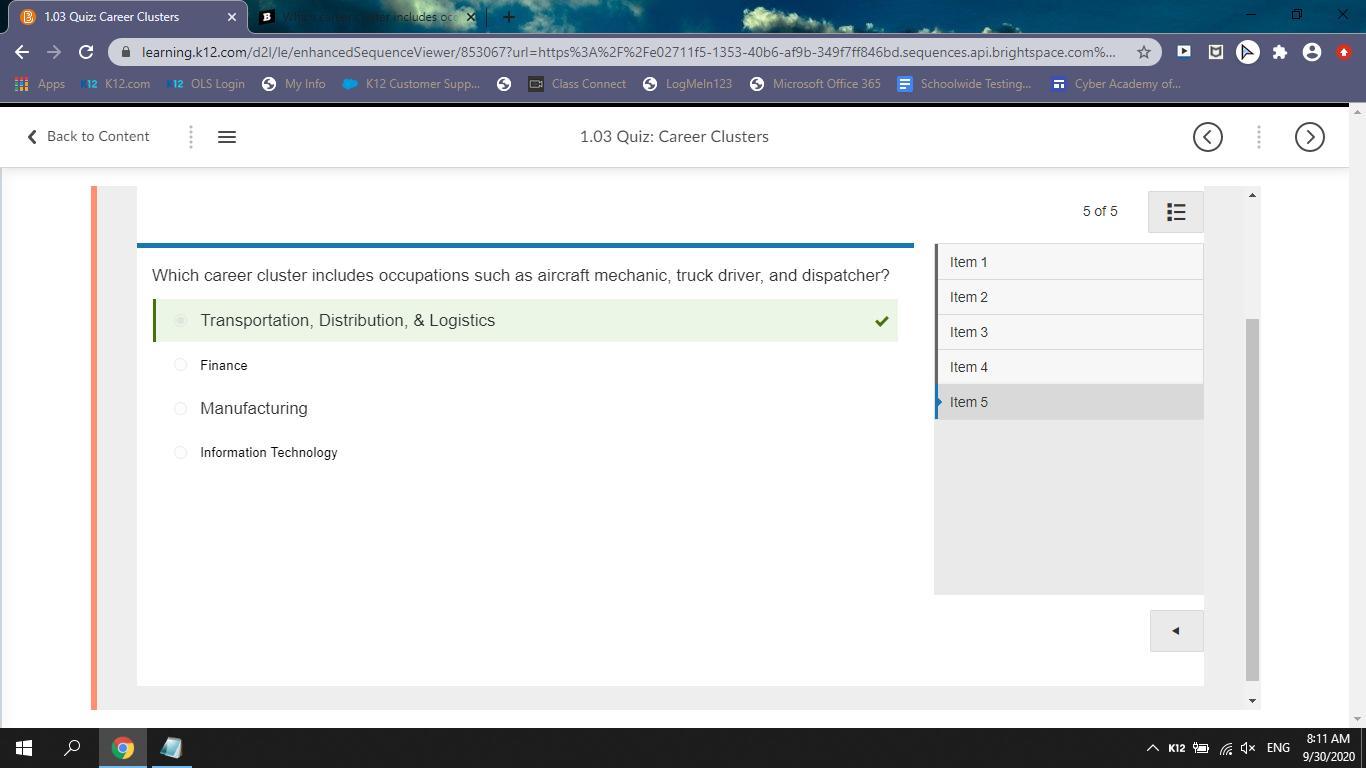This screenshot has height=768, width=1366.
Task: Expand hidden system tray icons chevron
Action: 1152,748
